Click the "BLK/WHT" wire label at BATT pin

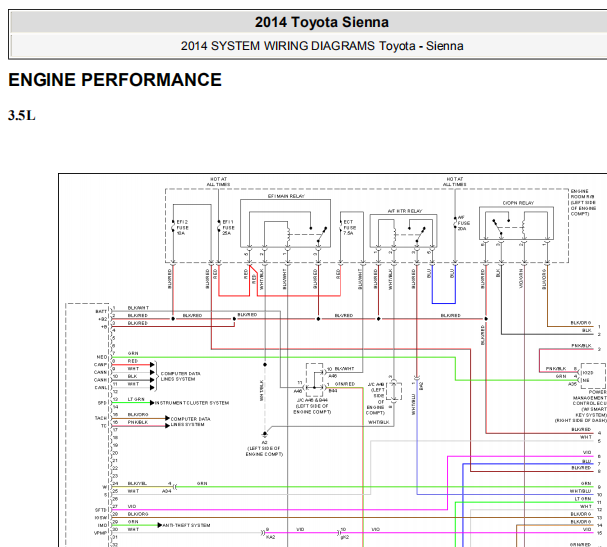[x=138, y=308]
